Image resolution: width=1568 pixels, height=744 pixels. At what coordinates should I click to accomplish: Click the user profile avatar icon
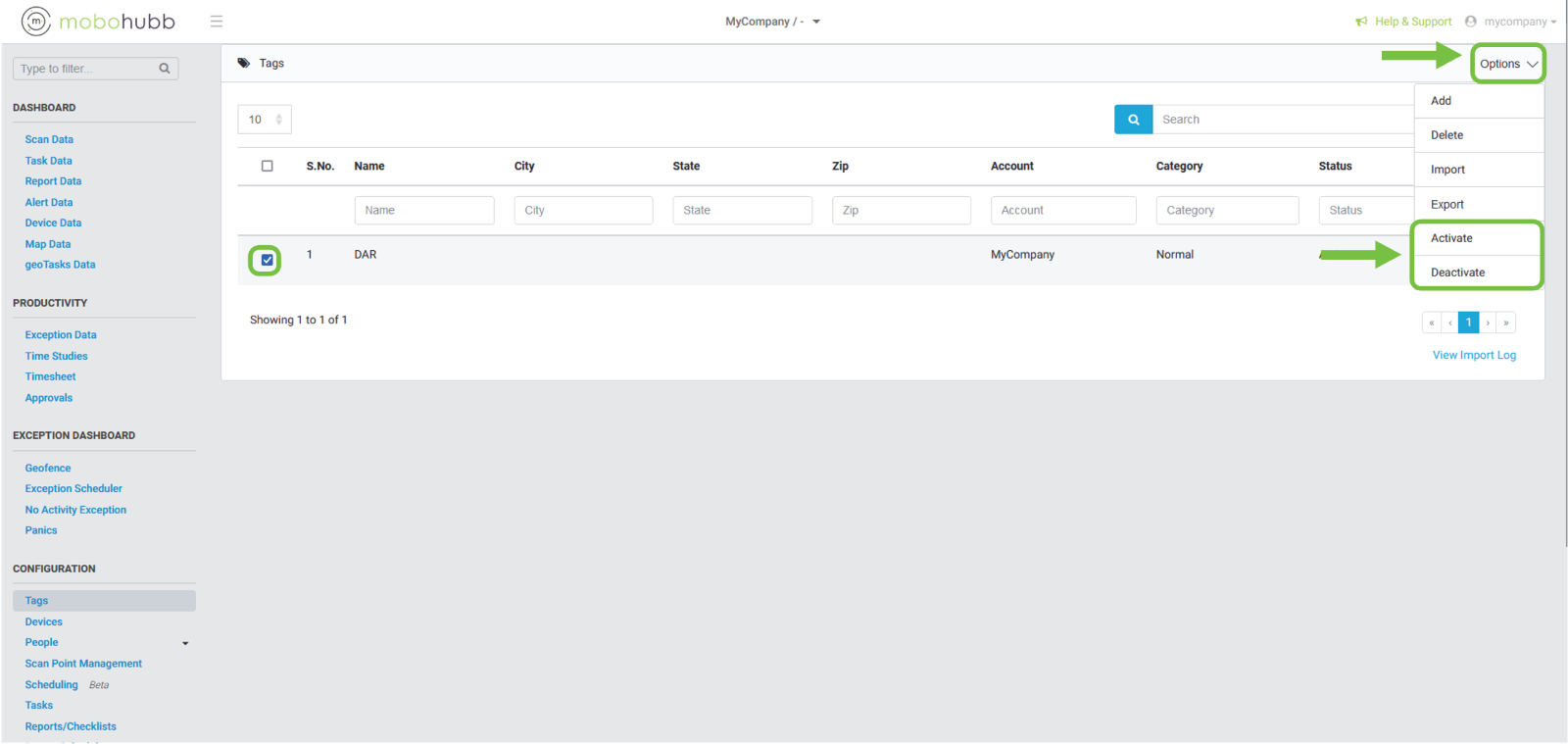point(1470,22)
